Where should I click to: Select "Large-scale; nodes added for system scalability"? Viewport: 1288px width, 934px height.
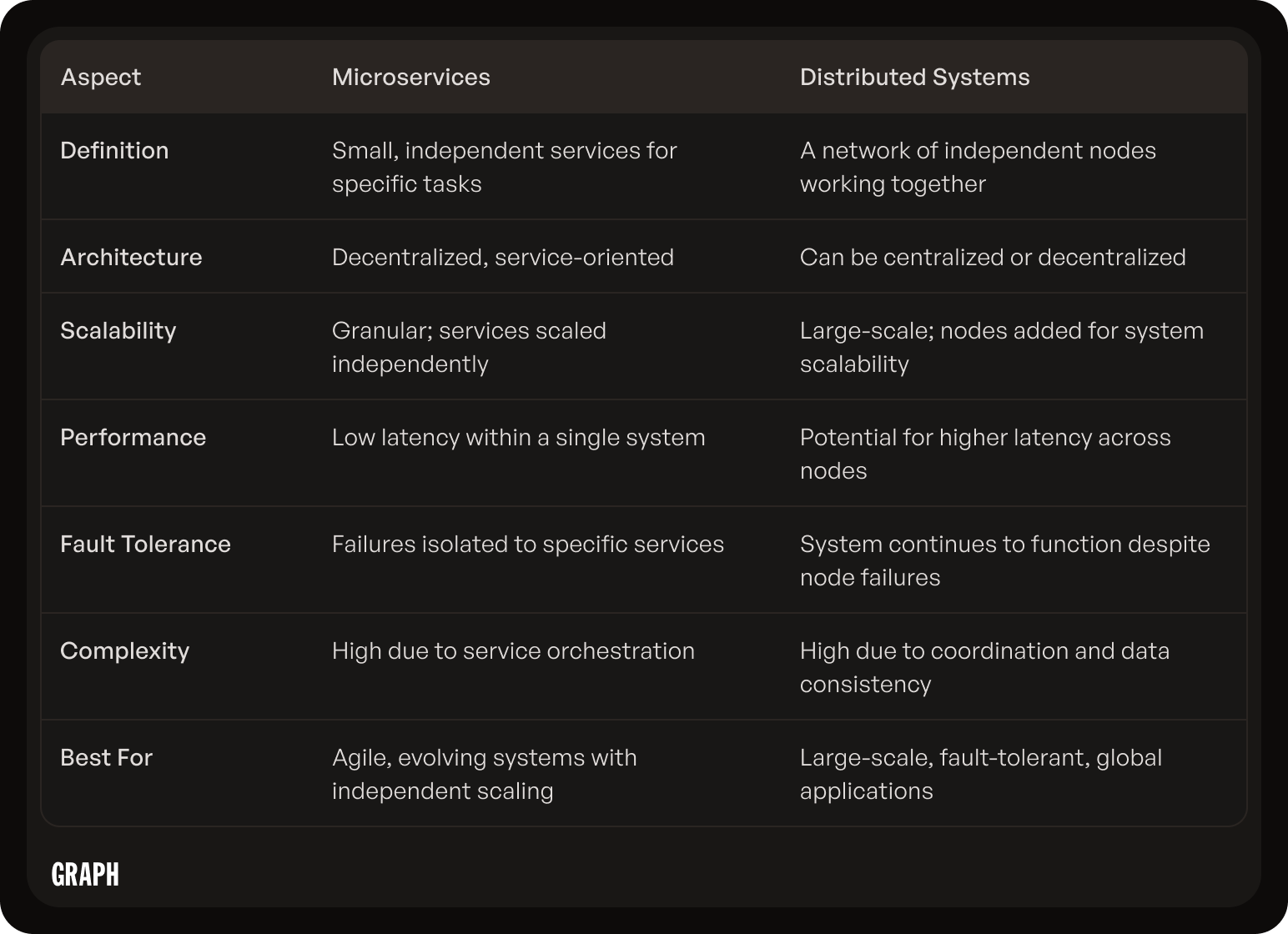coord(1002,347)
